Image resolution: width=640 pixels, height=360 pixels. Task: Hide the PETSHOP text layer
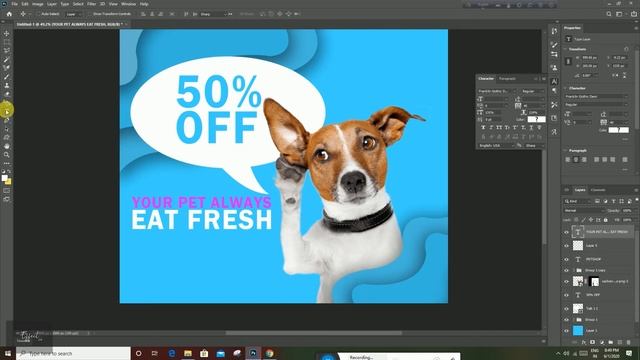(x=566, y=259)
